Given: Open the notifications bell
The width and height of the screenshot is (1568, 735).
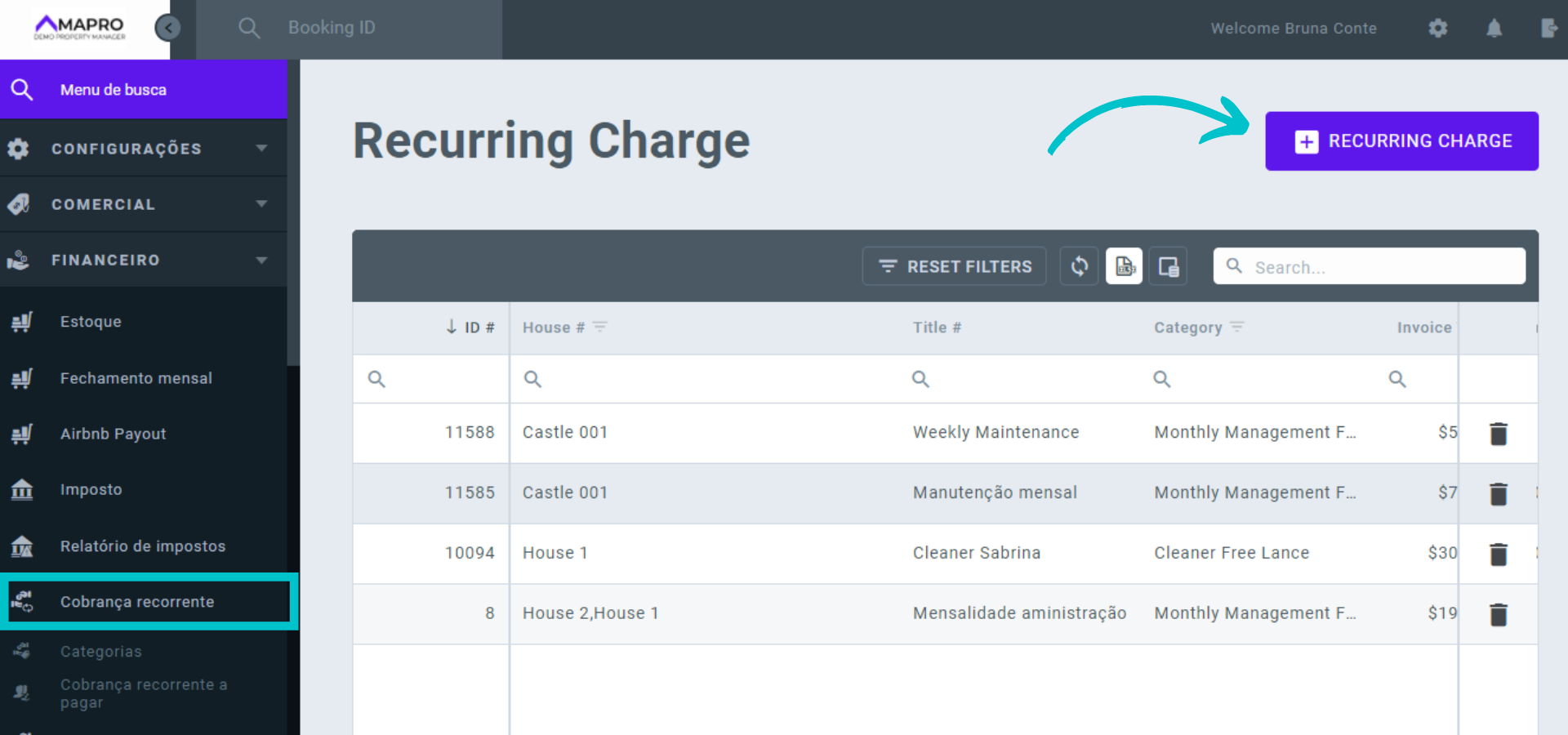Looking at the screenshot, I should coord(1494,29).
